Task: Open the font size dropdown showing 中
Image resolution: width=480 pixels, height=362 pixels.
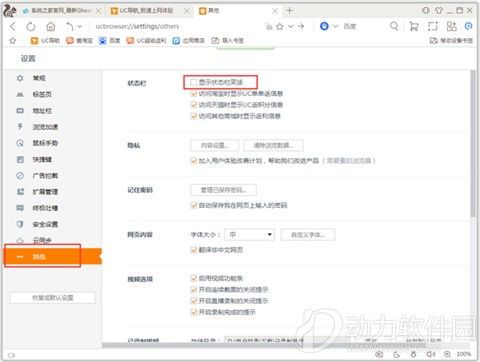Action: [x=249, y=235]
